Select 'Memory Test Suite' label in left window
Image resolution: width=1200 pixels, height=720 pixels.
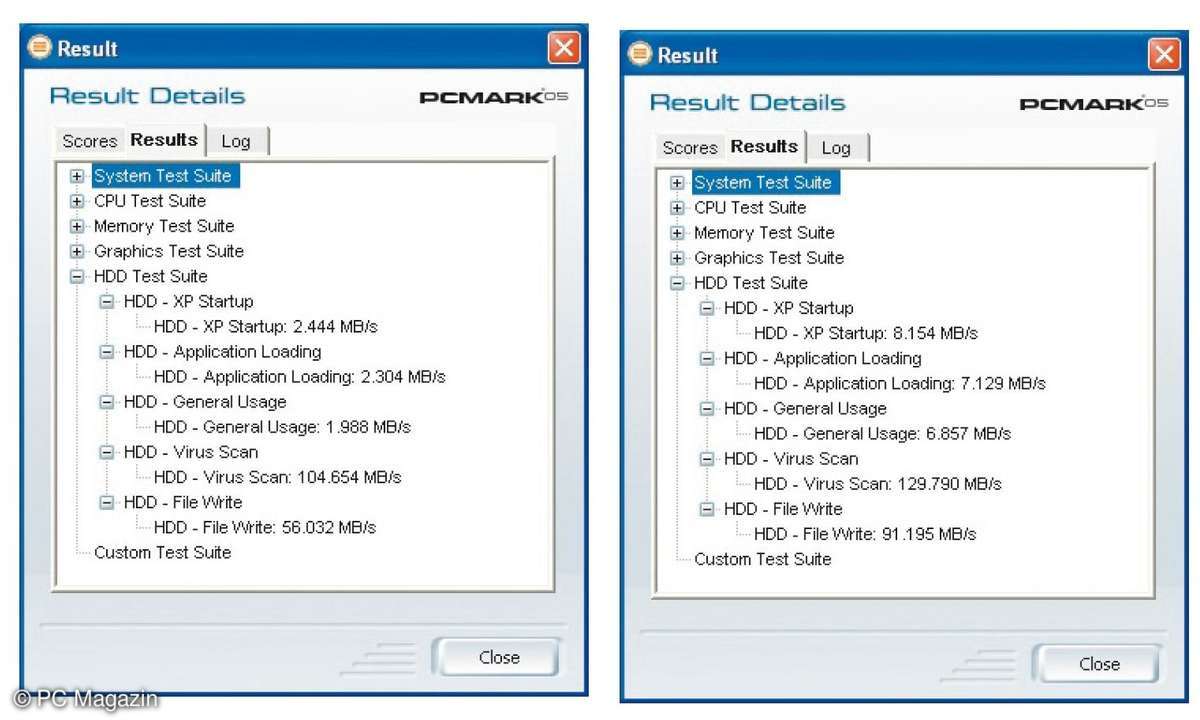tap(164, 226)
